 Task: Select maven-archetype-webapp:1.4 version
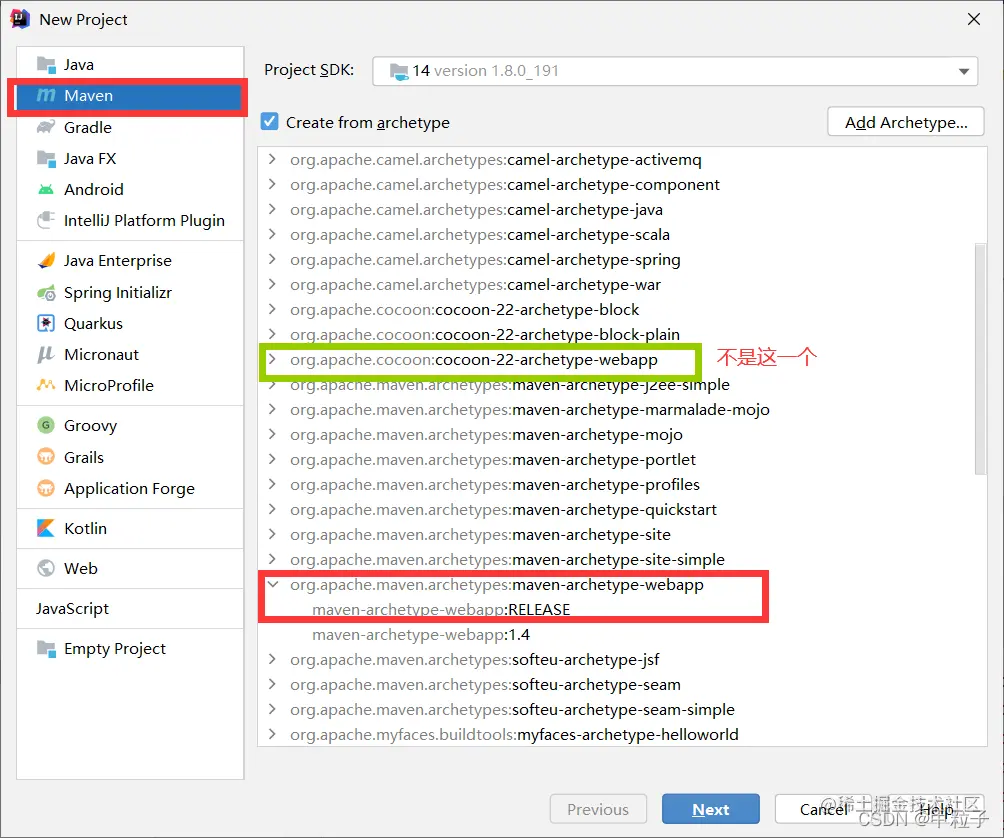tap(421, 634)
